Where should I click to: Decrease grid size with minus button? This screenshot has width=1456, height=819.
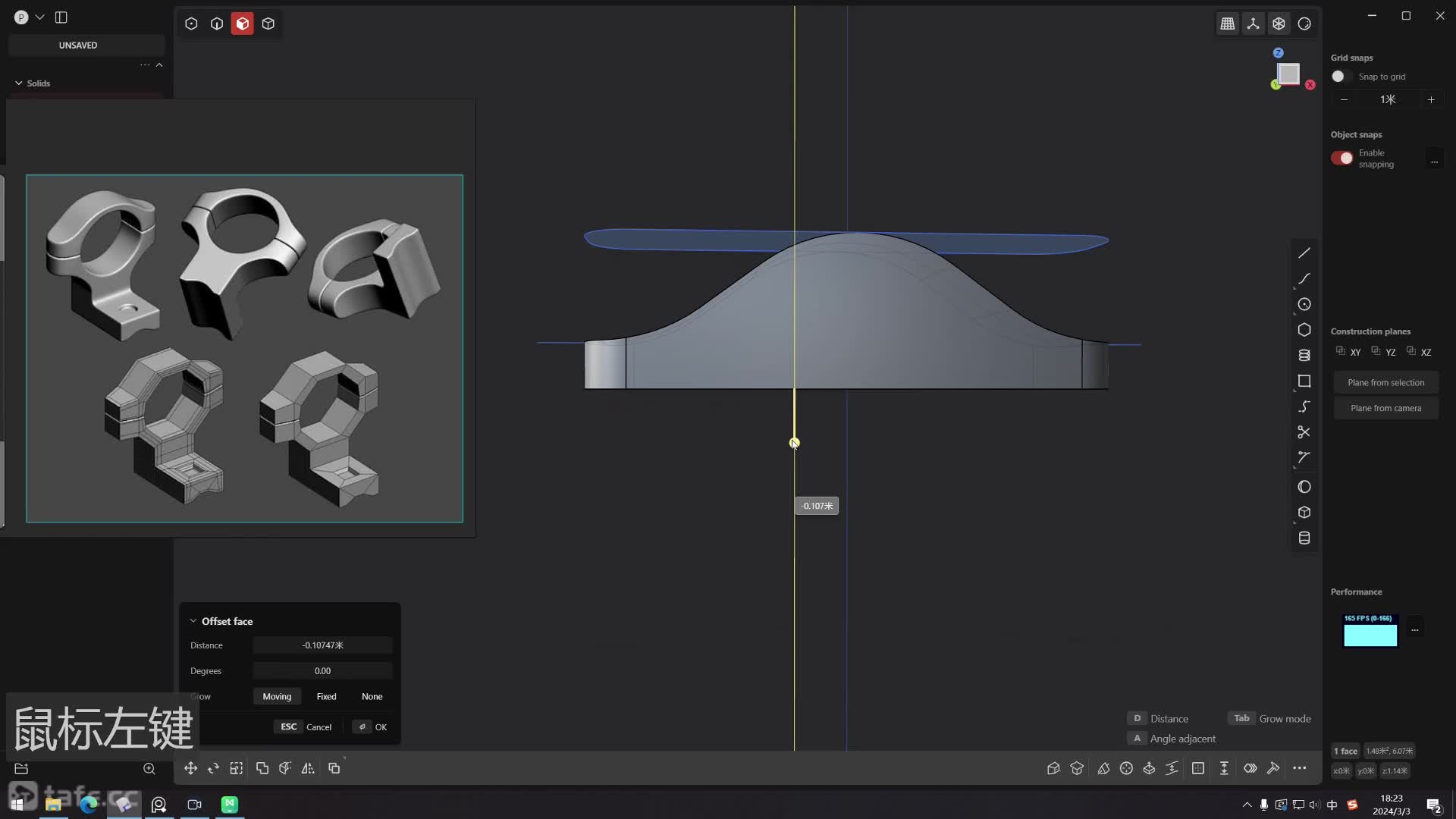[1344, 99]
